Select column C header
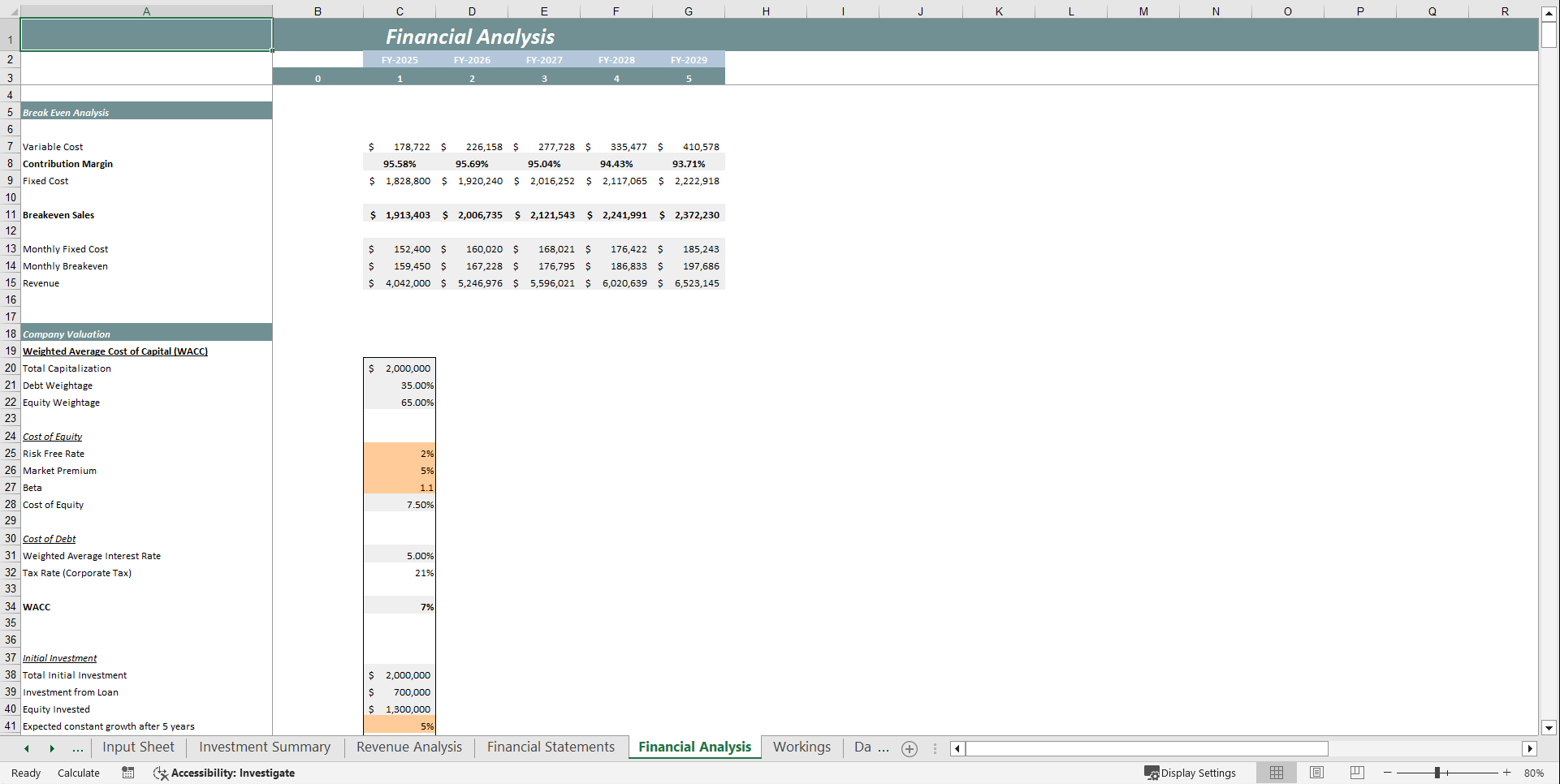Screen dimensions: 1560x784 [x=399, y=11]
